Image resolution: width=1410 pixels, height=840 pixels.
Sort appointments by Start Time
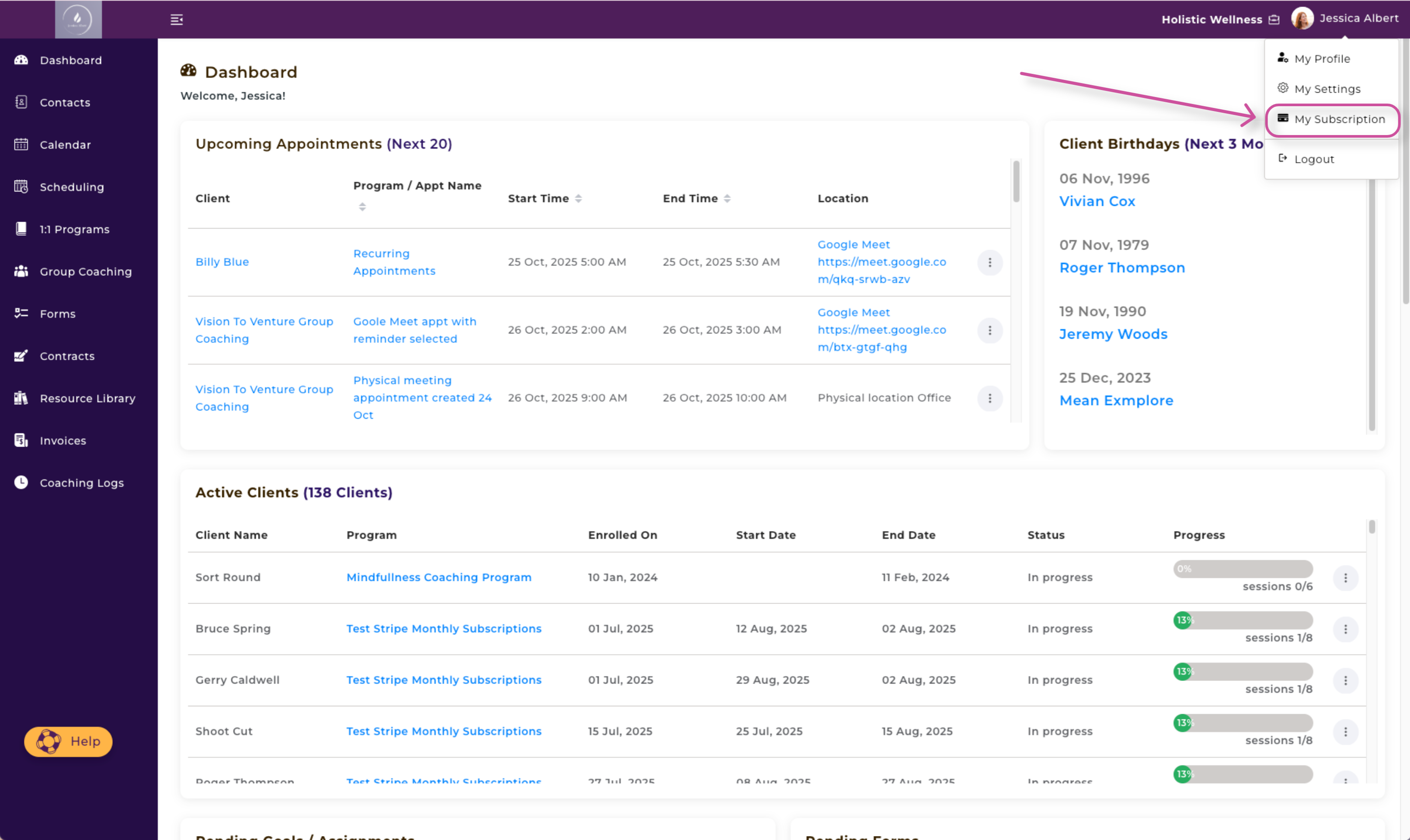(x=578, y=198)
